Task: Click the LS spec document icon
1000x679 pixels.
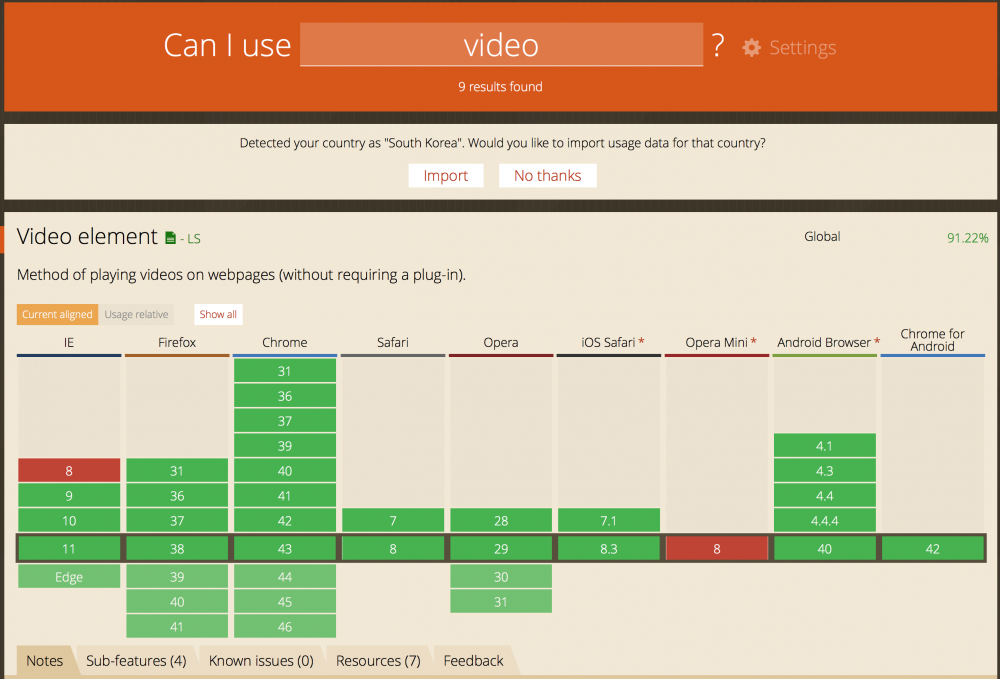Action: (171, 238)
